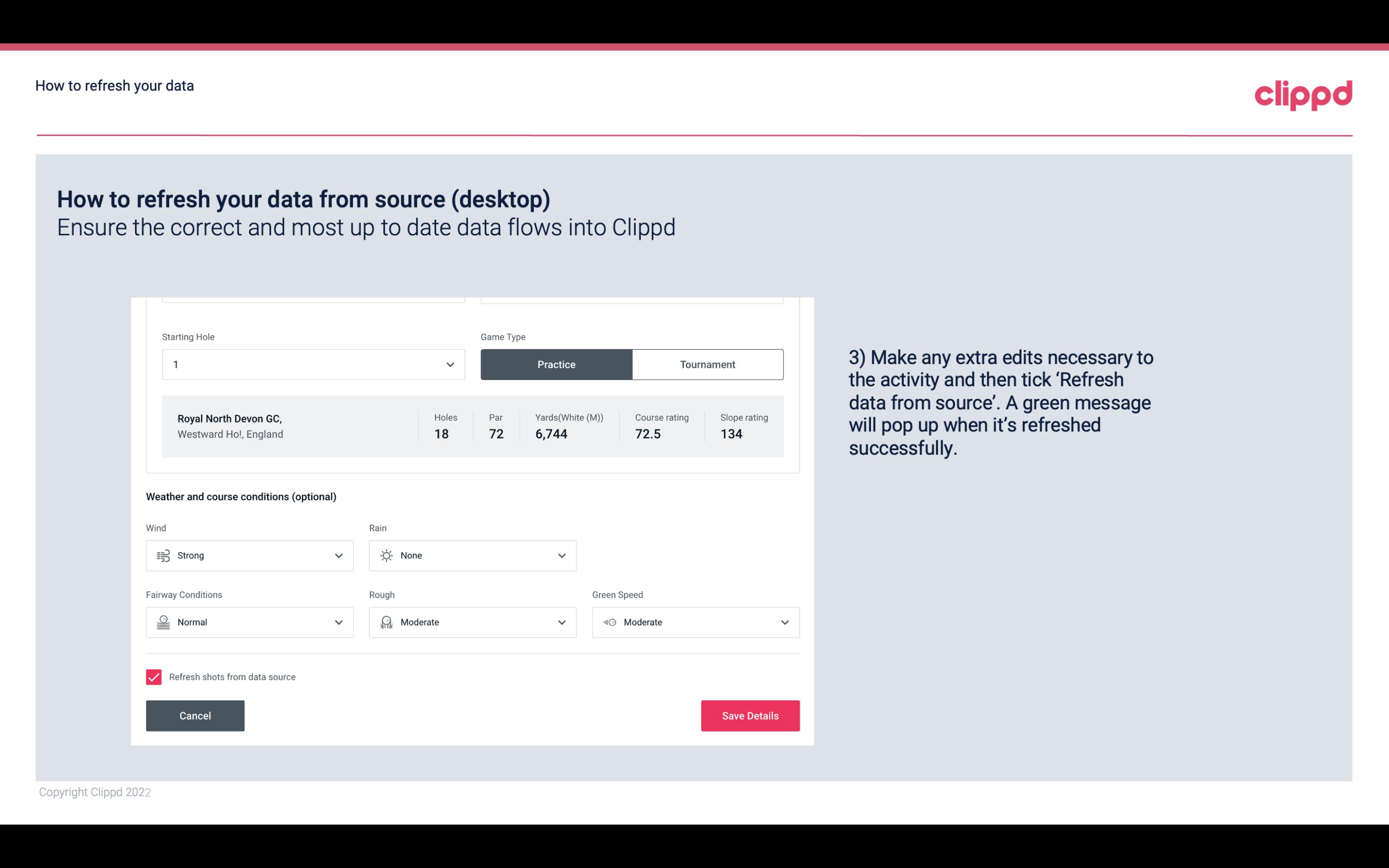The height and width of the screenshot is (868, 1389).
Task: Click the fairway conditions icon
Action: coord(163,622)
